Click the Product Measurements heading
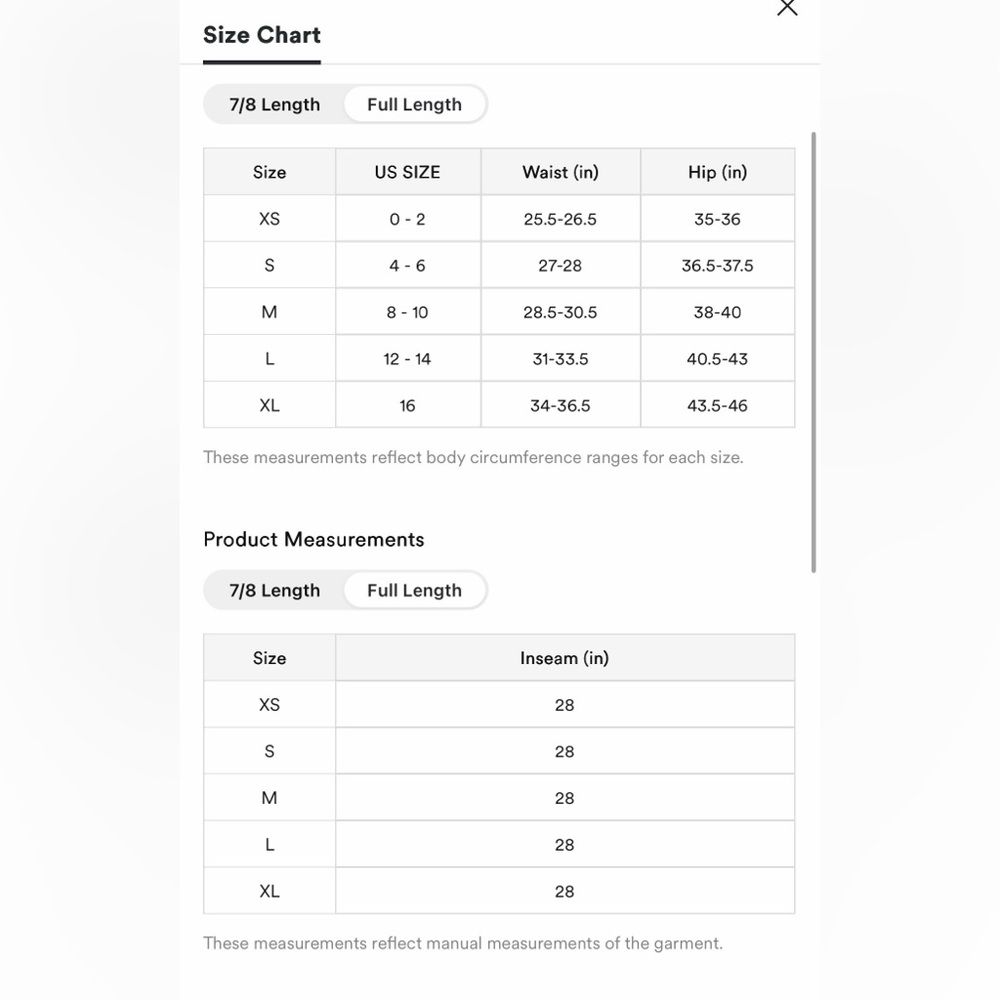The height and width of the screenshot is (1000, 1000). [313, 540]
